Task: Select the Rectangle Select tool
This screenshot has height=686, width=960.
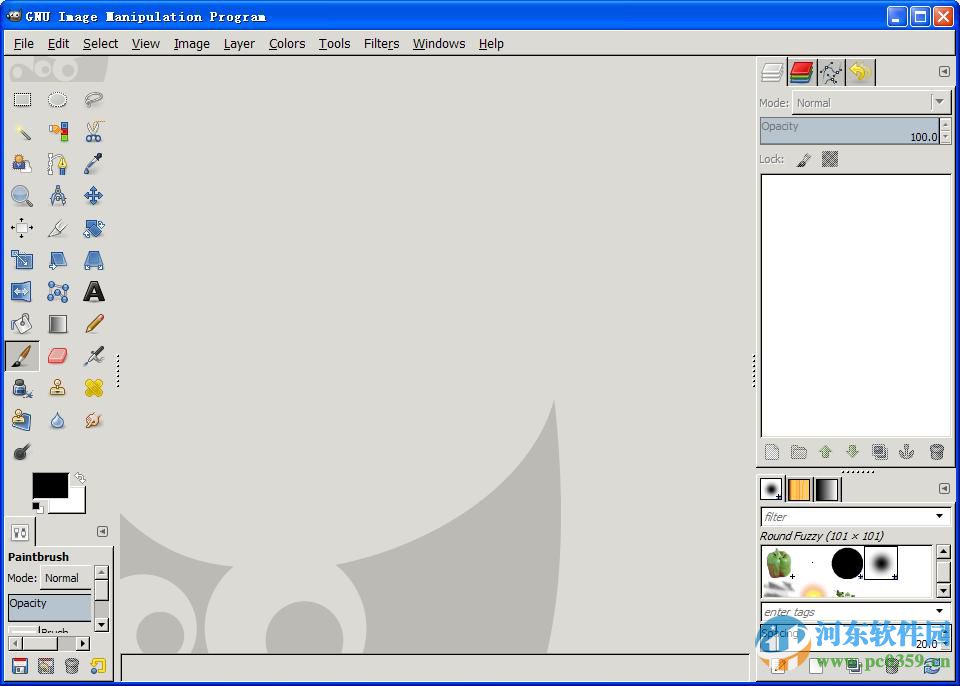Action: tap(22, 99)
